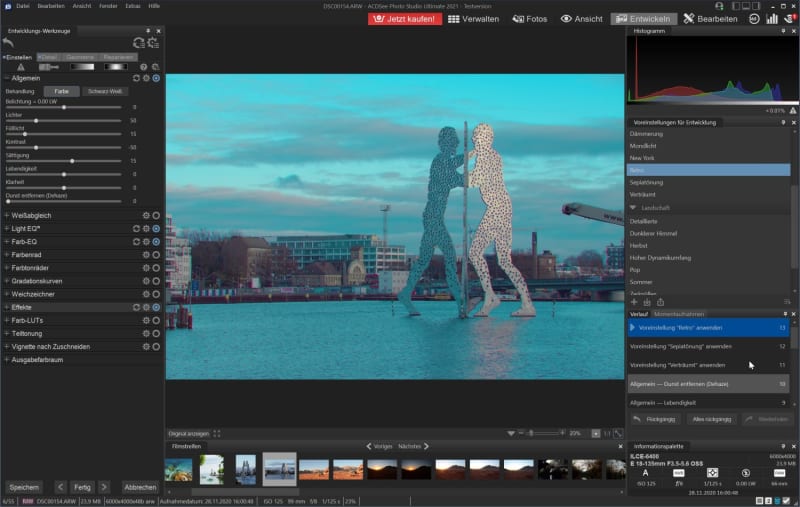
Task: Toggle the Farb-EQ enable circle
Action: pos(156,242)
